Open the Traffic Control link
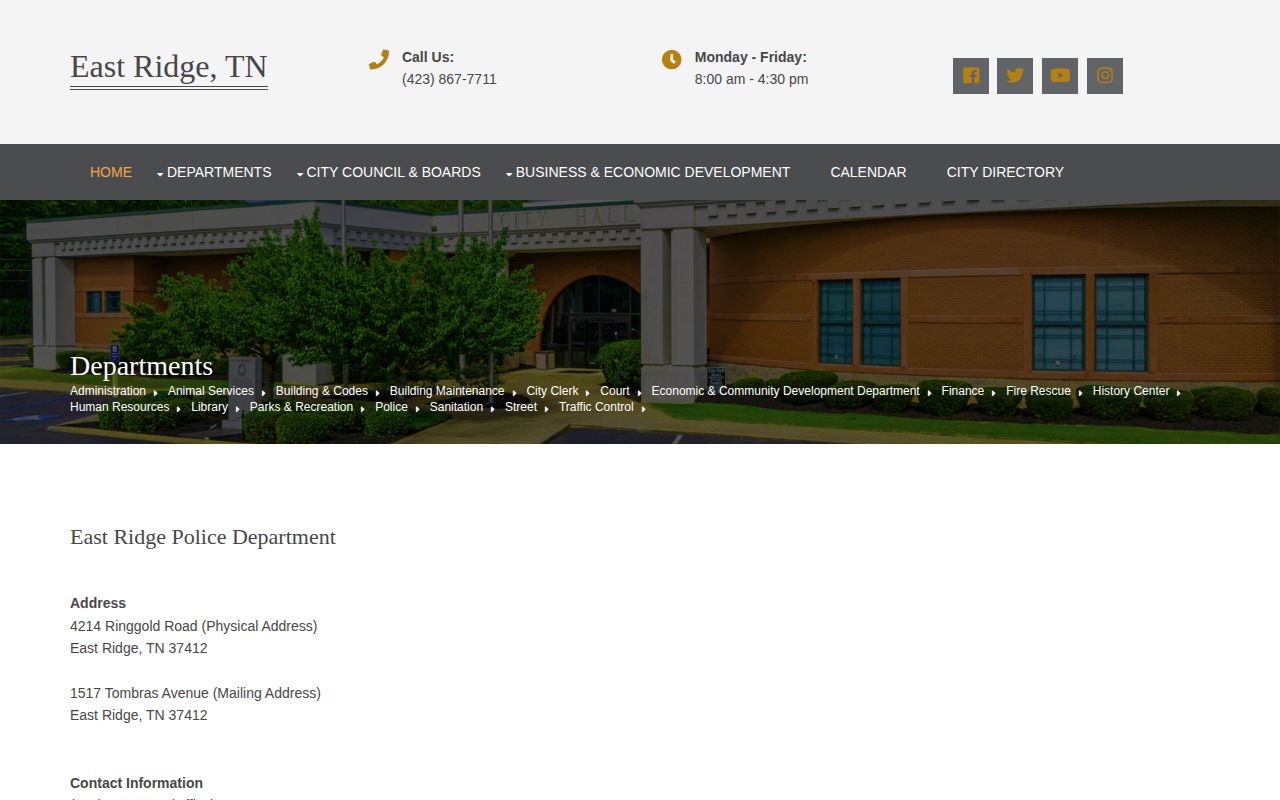The image size is (1280, 800). (596, 407)
